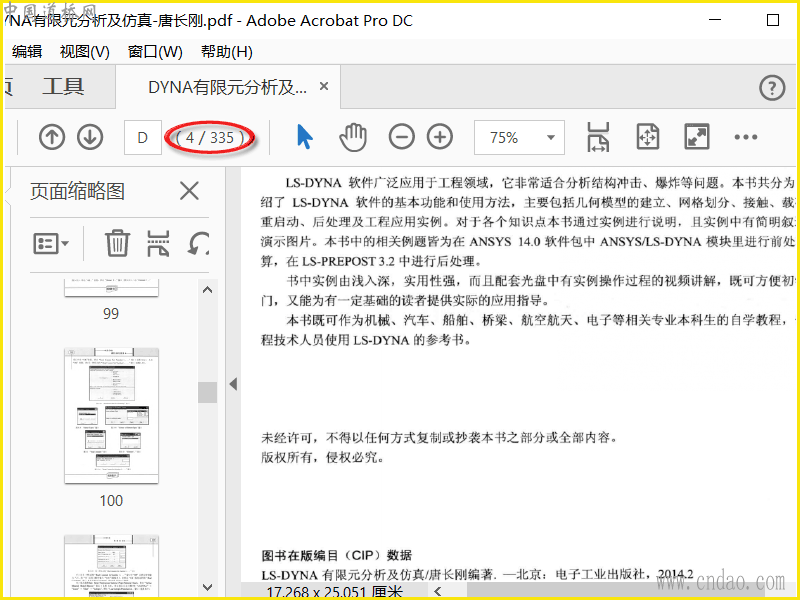Click fit width scrolling mode icon
Screen dimensions: 800x600
tap(598, 137)
